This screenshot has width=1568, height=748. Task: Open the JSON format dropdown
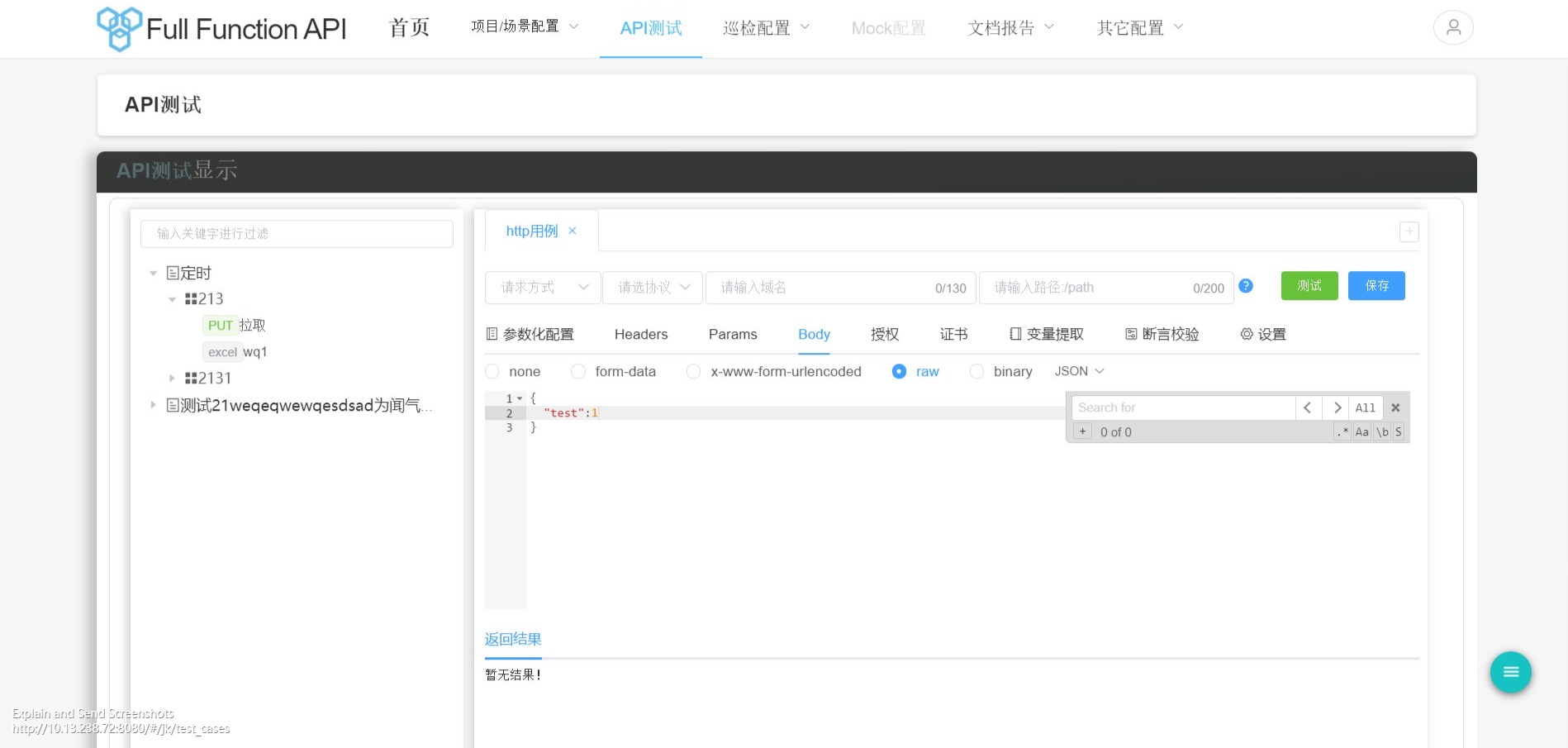pos(1079,371)
